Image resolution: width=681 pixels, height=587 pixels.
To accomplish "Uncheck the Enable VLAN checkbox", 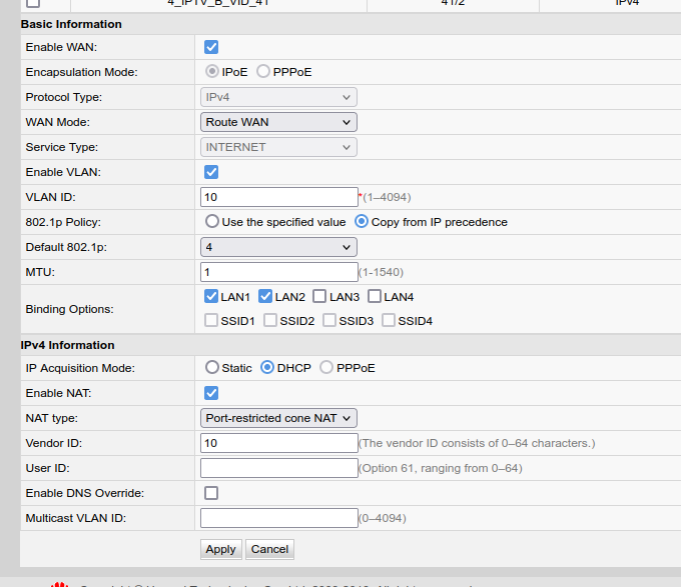I will pos(211,172).
